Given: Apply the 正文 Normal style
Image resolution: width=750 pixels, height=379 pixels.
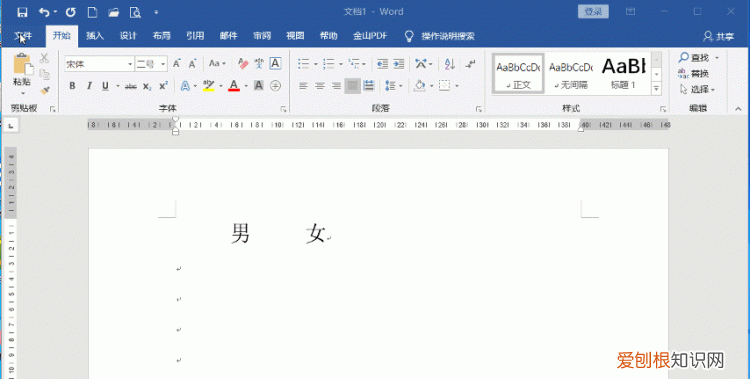Looking at the screenshot, I should click(x=518, y=73).
